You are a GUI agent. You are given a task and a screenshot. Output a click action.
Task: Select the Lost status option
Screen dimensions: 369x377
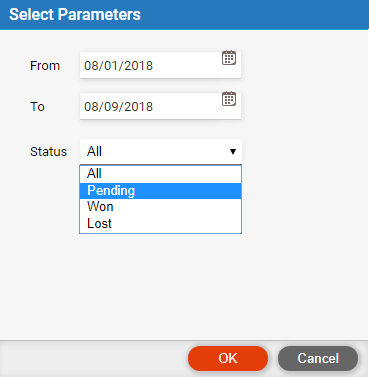click(x=160, y=224)
